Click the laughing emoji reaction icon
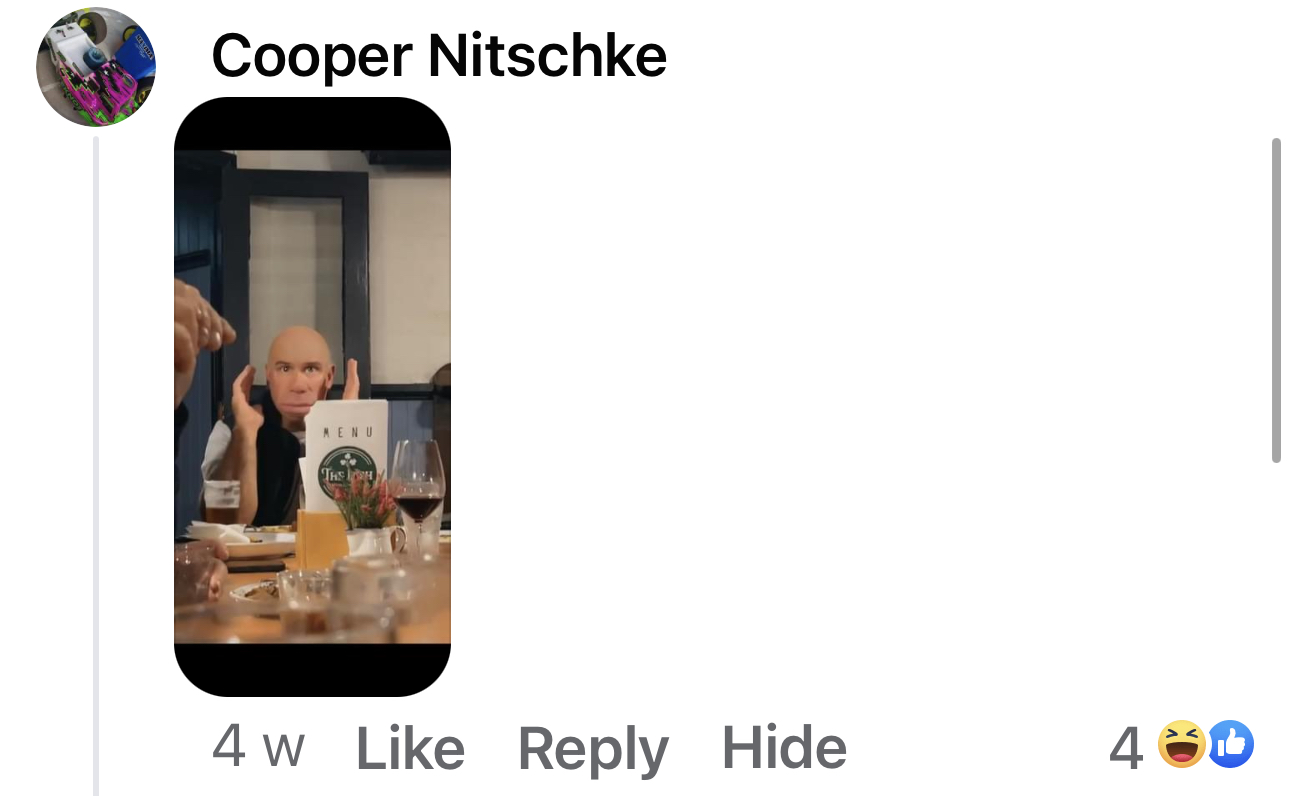This screenshot has width=1290, height=796. click(1181, 745)
